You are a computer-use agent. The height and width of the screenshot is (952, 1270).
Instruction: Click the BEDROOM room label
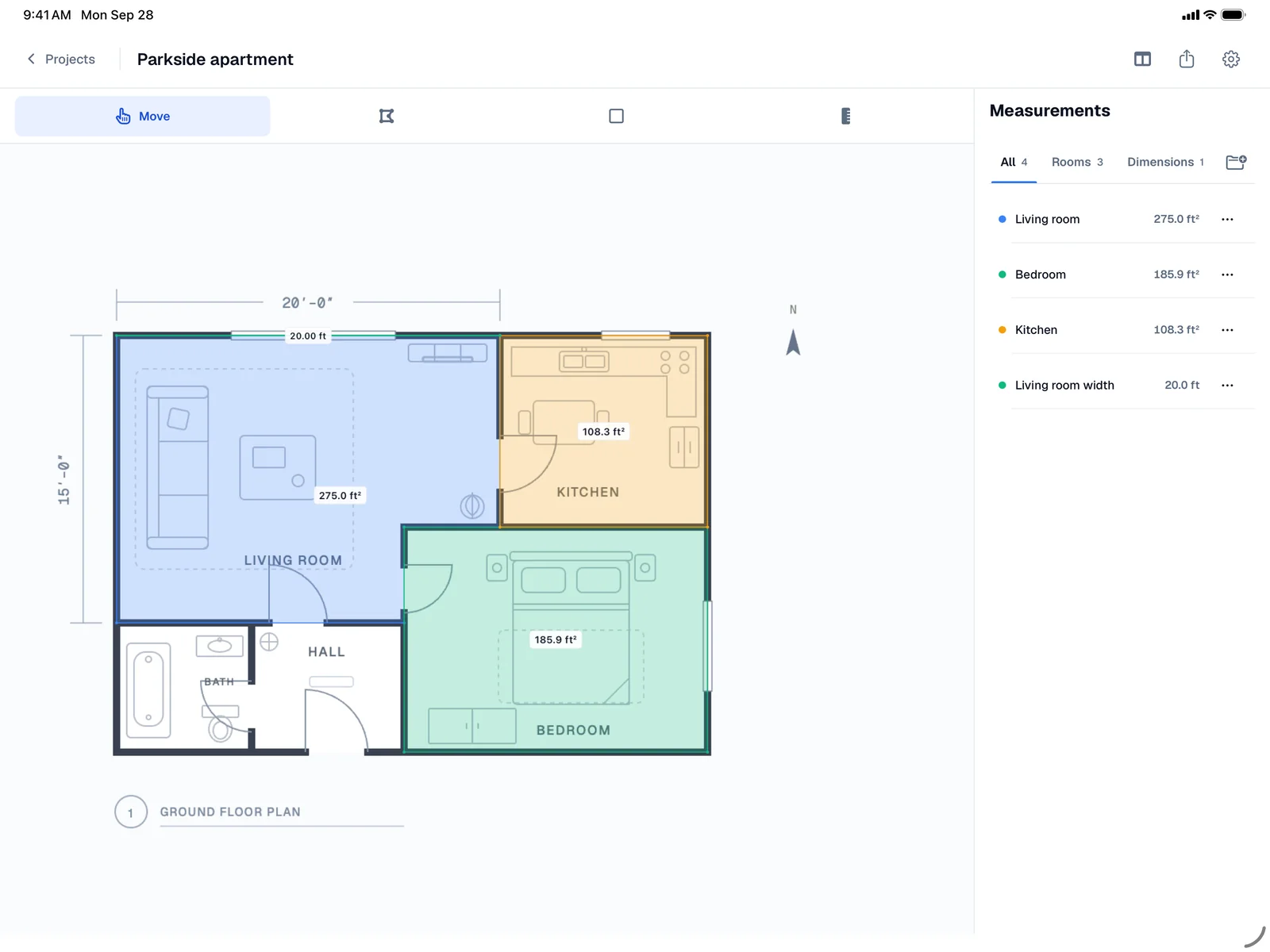coord(573,730)
